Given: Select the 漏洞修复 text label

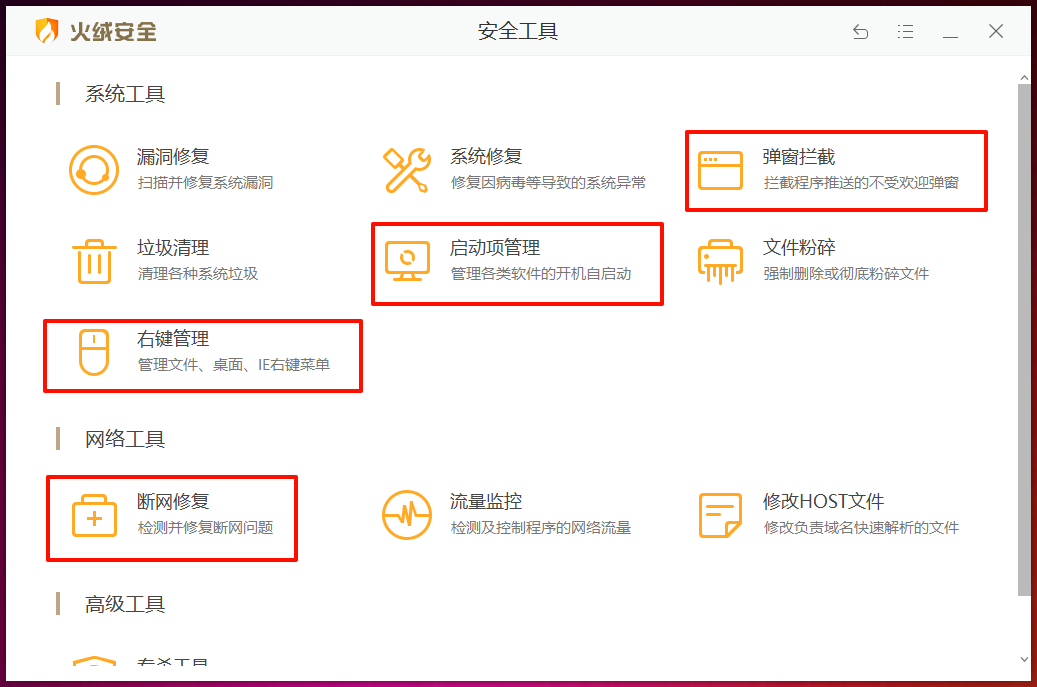Looking at the screenshot, I should (173, 157).
